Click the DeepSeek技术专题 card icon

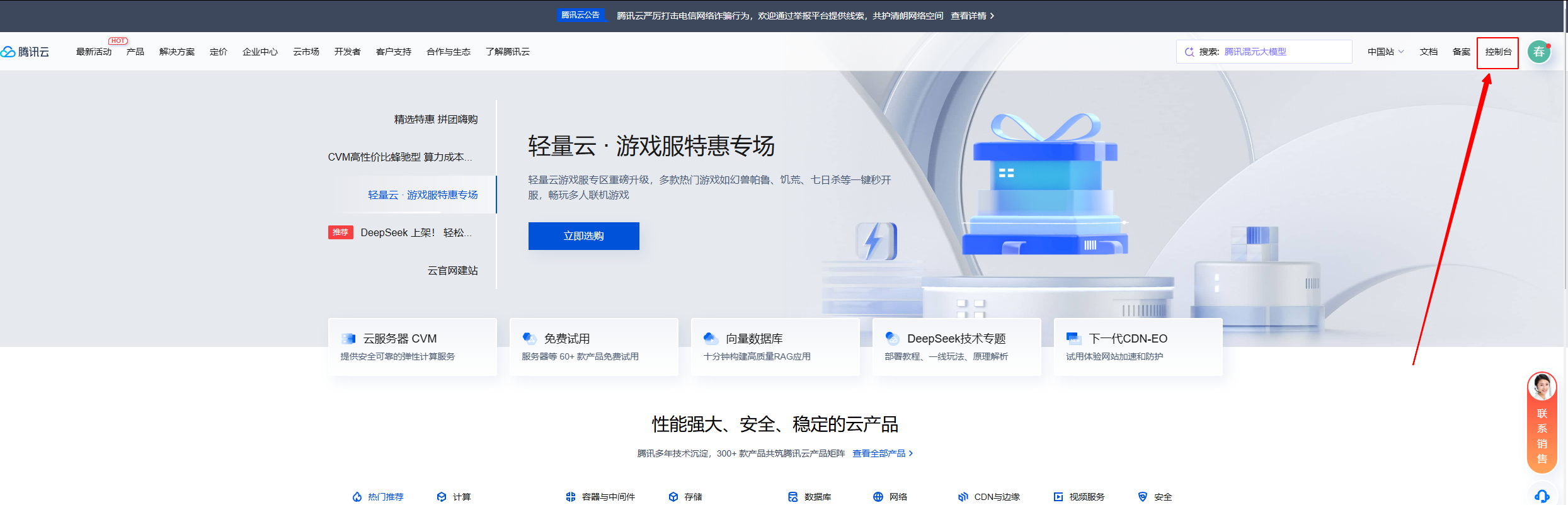click(893, 339)
